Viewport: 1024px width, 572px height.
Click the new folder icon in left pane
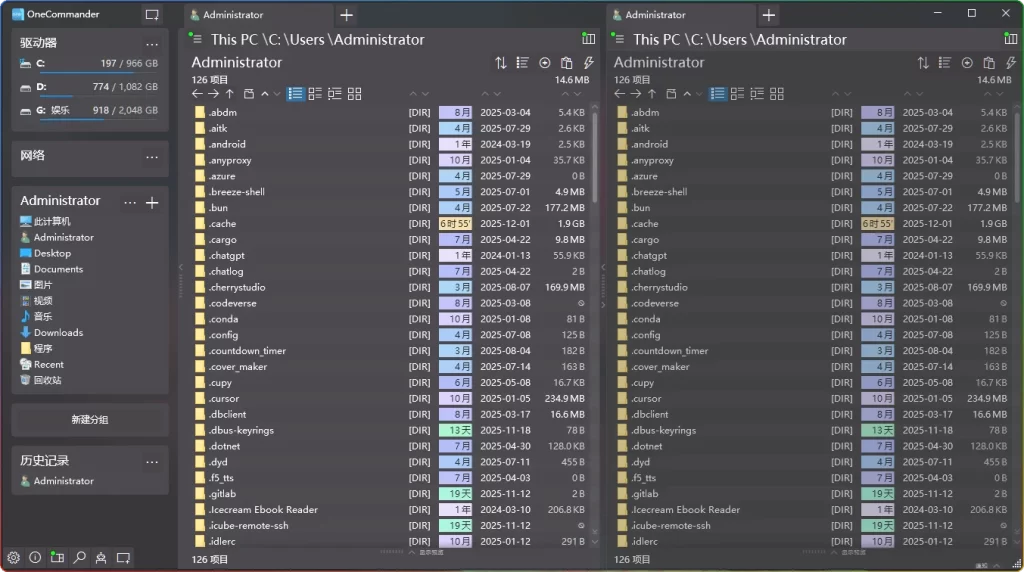pos(249,94)
